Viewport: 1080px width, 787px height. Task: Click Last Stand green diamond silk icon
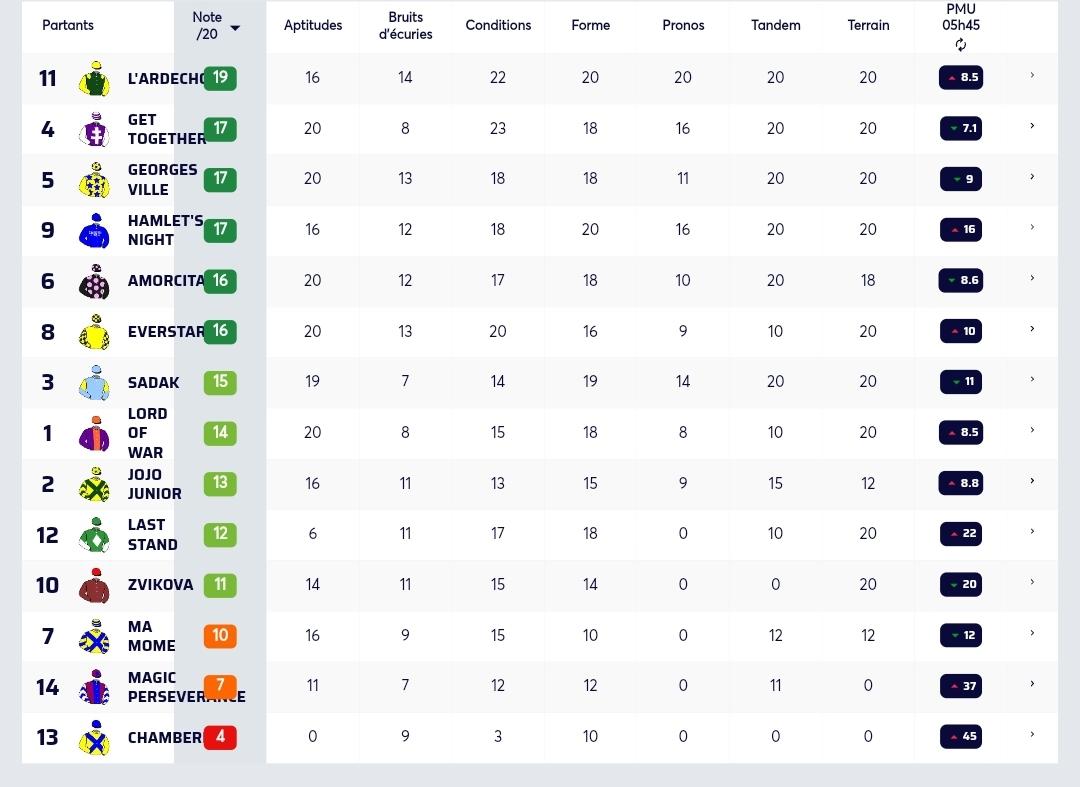(x=94, y=535)
